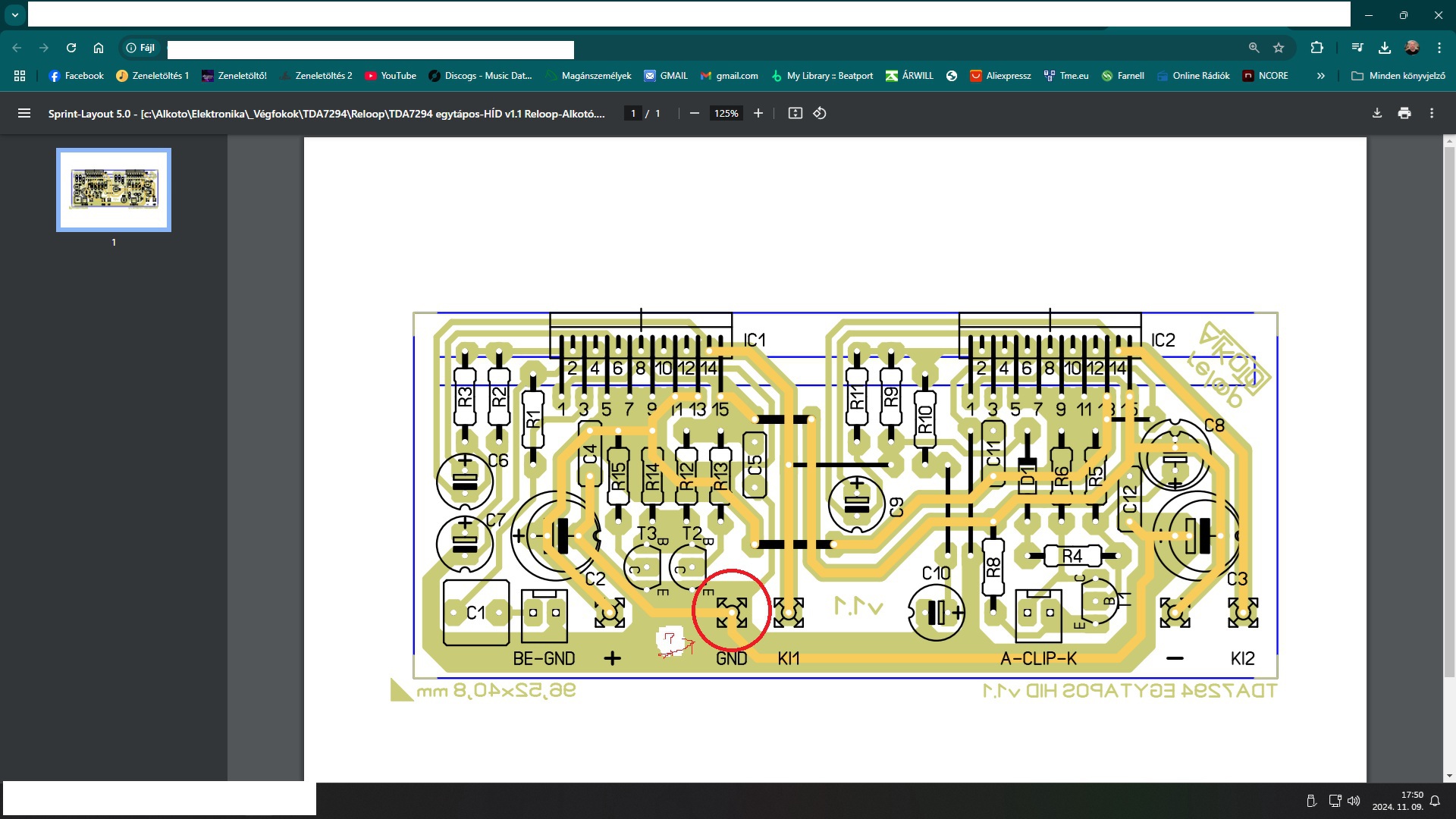This screenshot has height=819, width=1456.
Task: Print the PDF document
Action: click(x=1404, y=113)
